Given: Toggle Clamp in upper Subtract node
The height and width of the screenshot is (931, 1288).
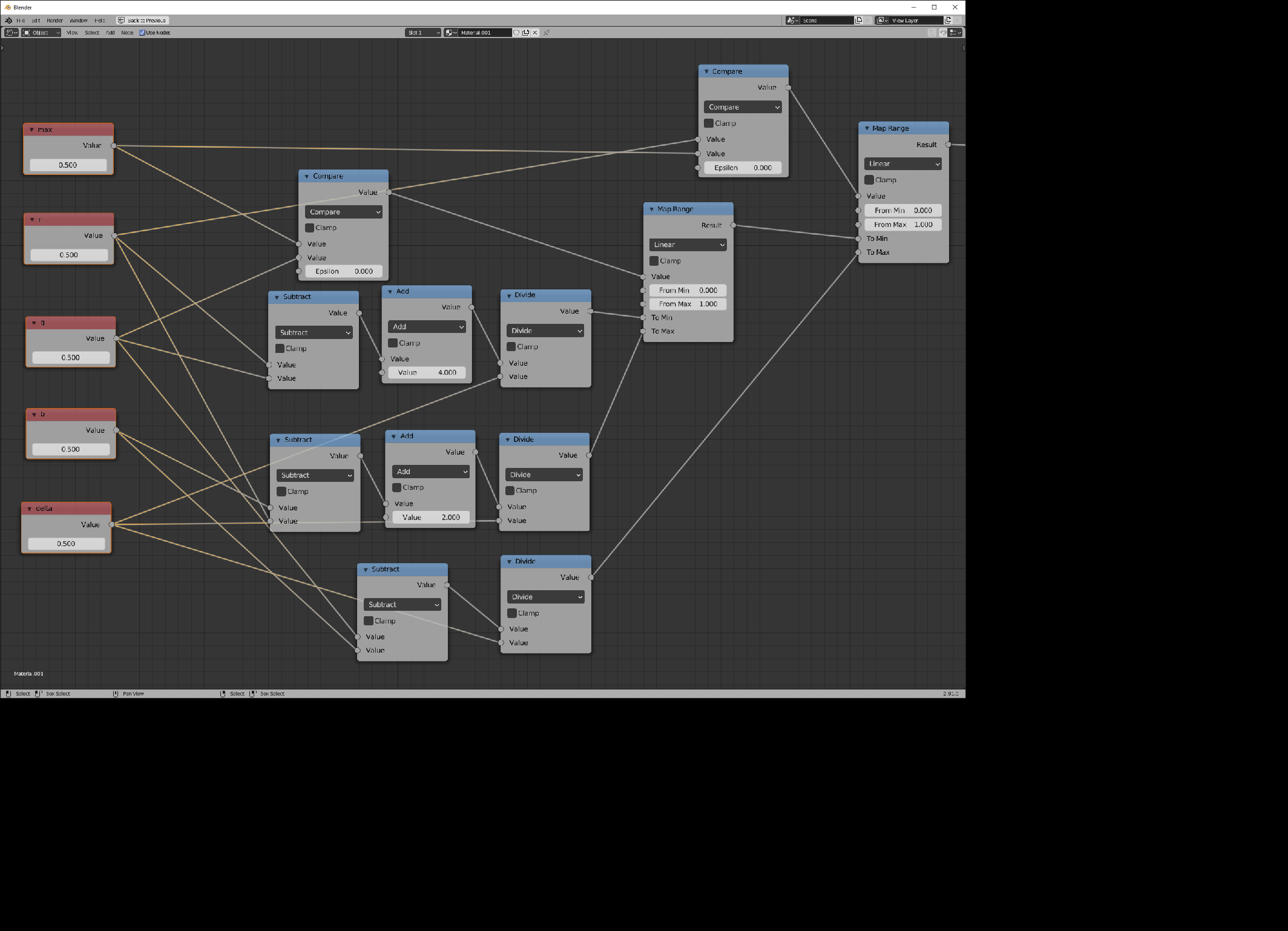Looking at the screenshot, I should [x=281, y=348].
